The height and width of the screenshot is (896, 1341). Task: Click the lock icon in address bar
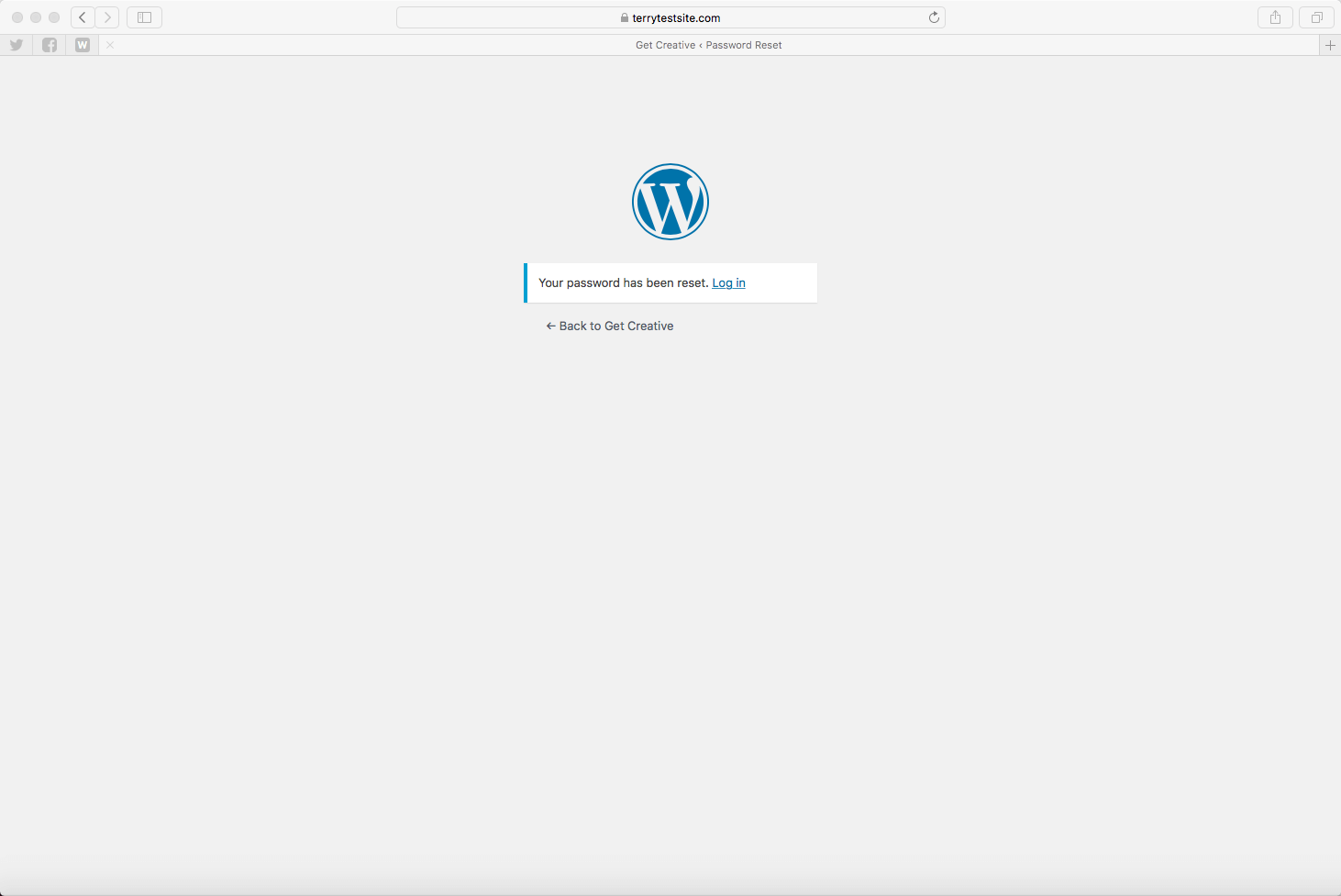tap(625, 17)
